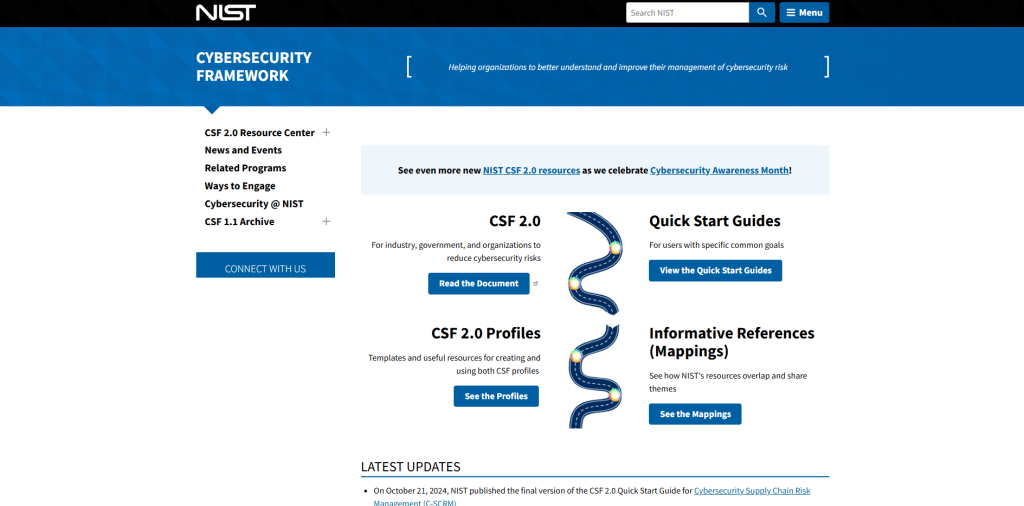Focus the Search NIST input field
The width and height of the screenshot is (1024, 506).
[687, 12]
